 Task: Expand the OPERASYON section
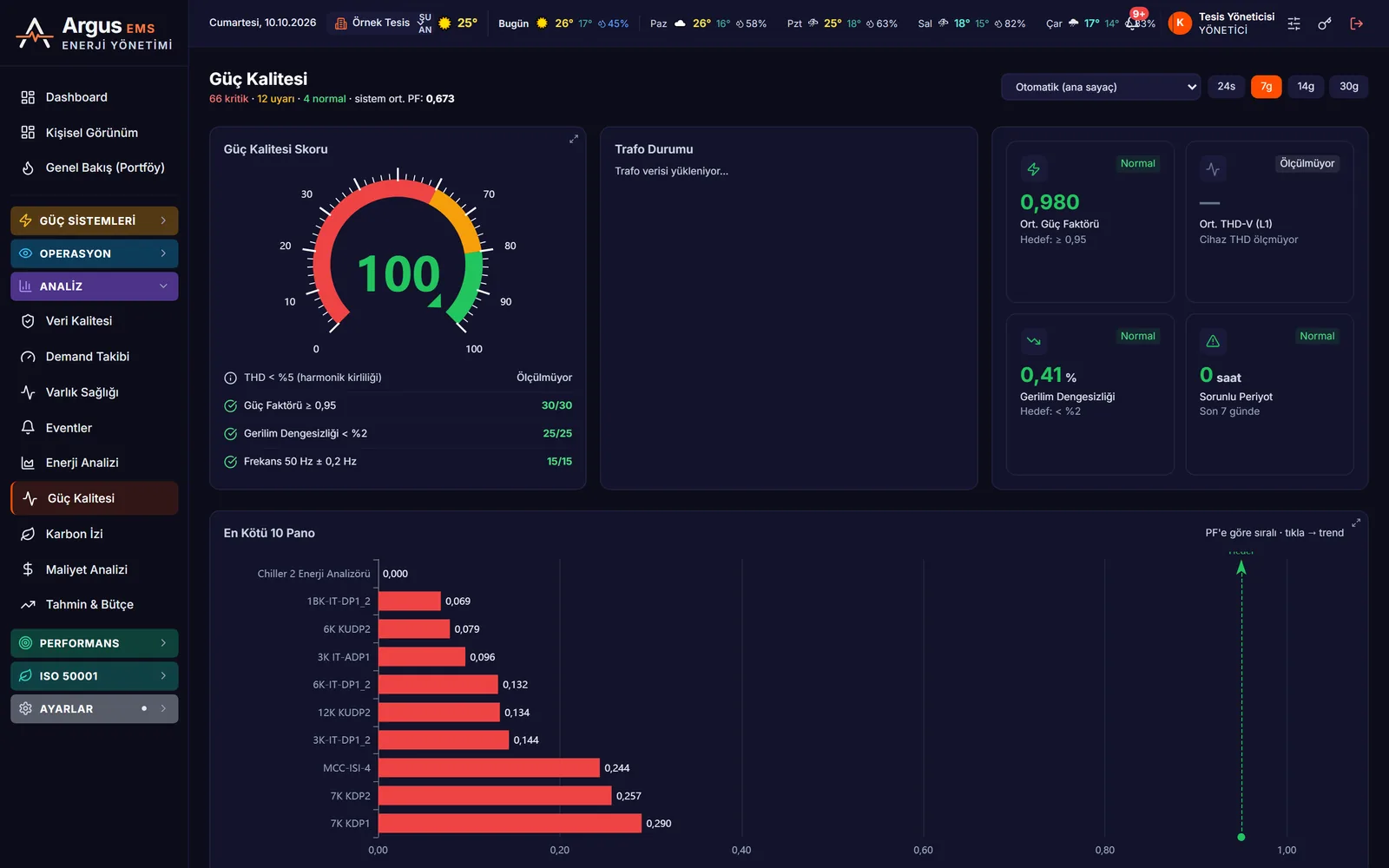[x=95, y=253]
